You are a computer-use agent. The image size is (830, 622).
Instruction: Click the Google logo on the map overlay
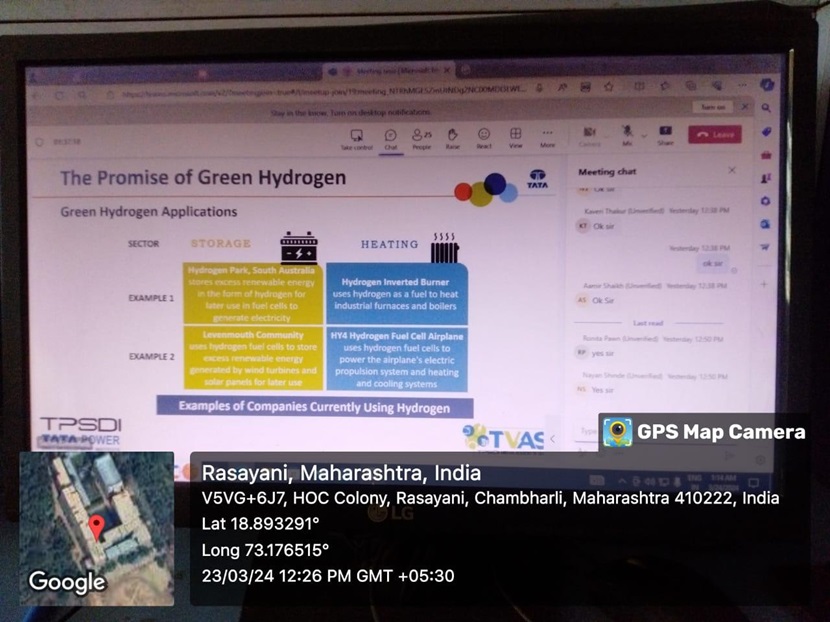pyautogui.click(x=67, y=582)
